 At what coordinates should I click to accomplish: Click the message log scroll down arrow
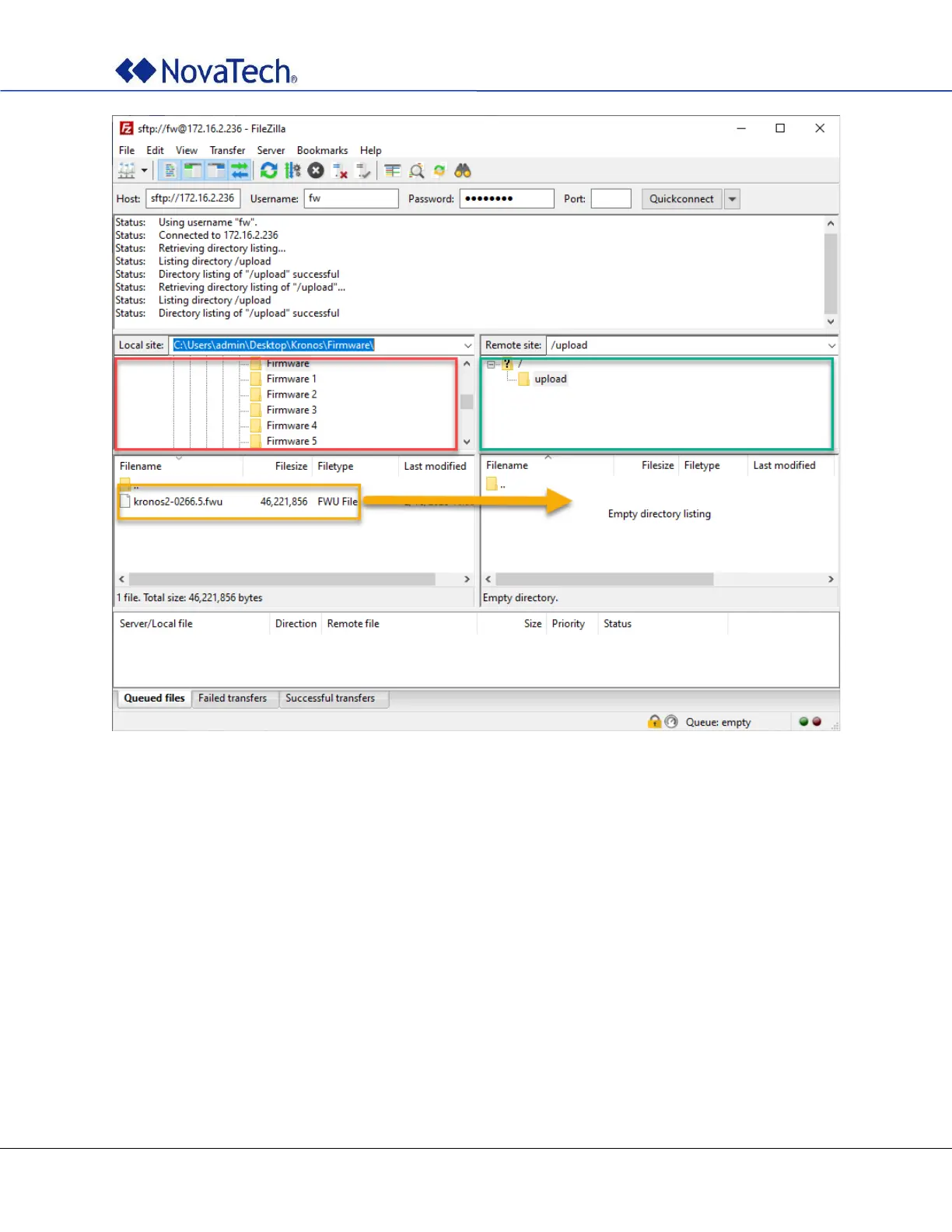click(831, 321)
